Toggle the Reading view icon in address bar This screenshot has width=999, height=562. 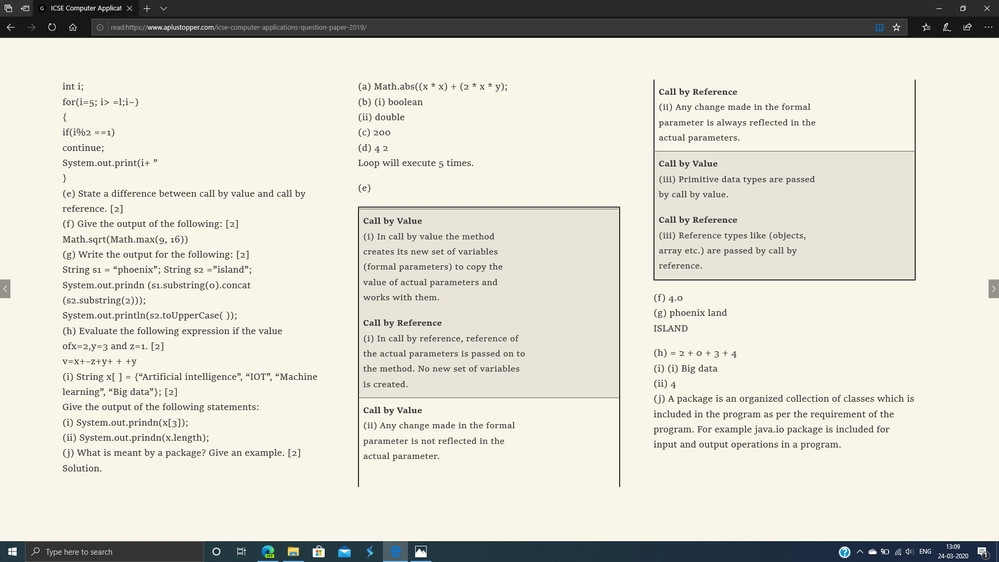(x=879, y=27)
